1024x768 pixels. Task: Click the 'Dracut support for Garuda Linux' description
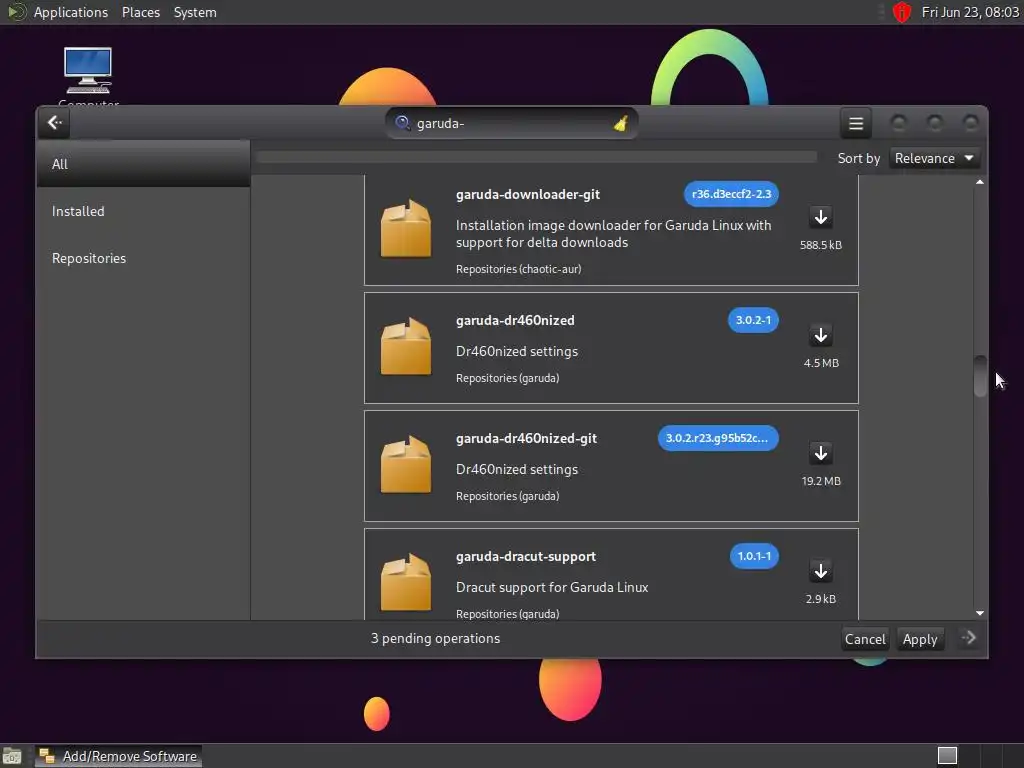pyautogui.click(x=551, y=587)
